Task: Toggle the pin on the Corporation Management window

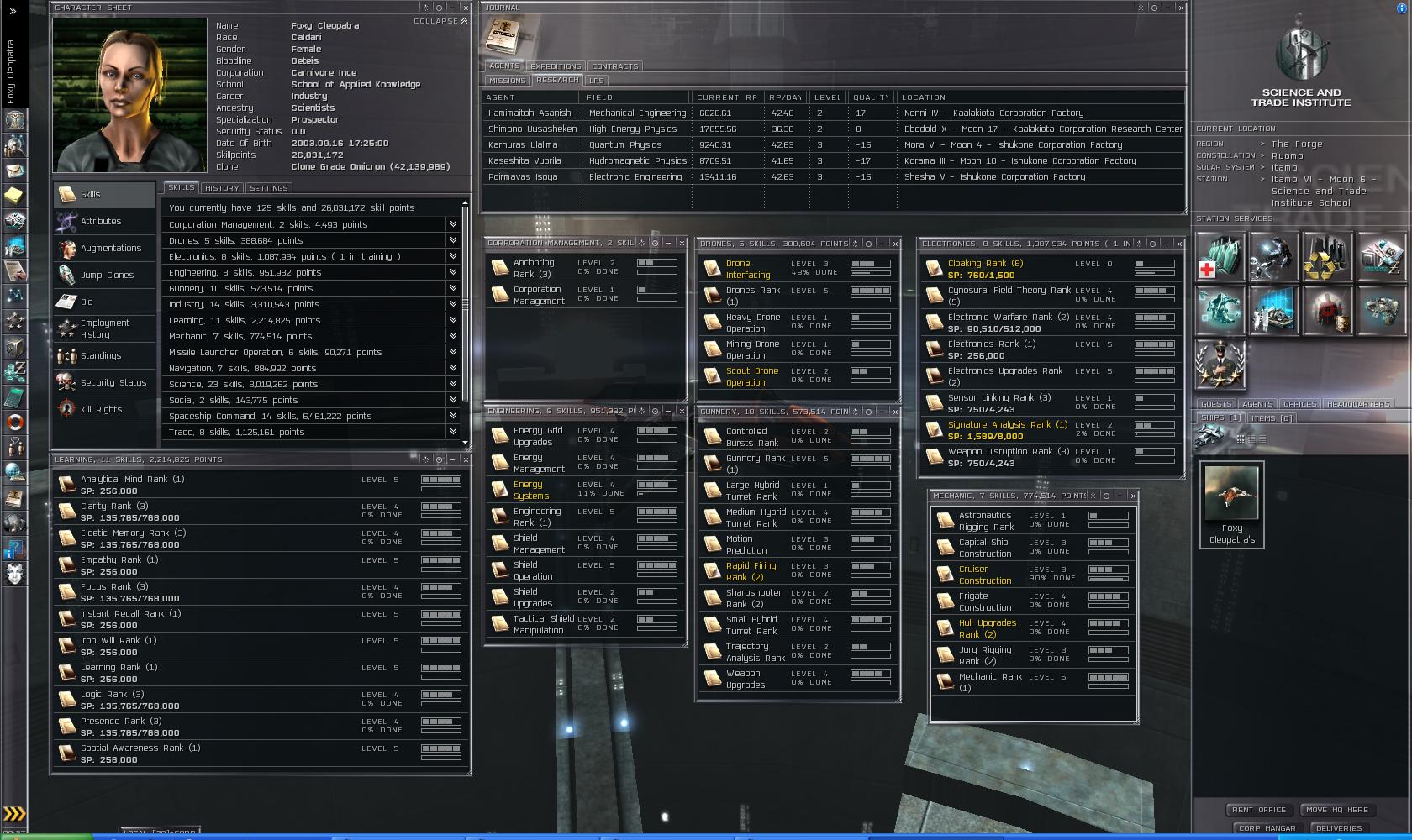Action: tap(655, 243)
